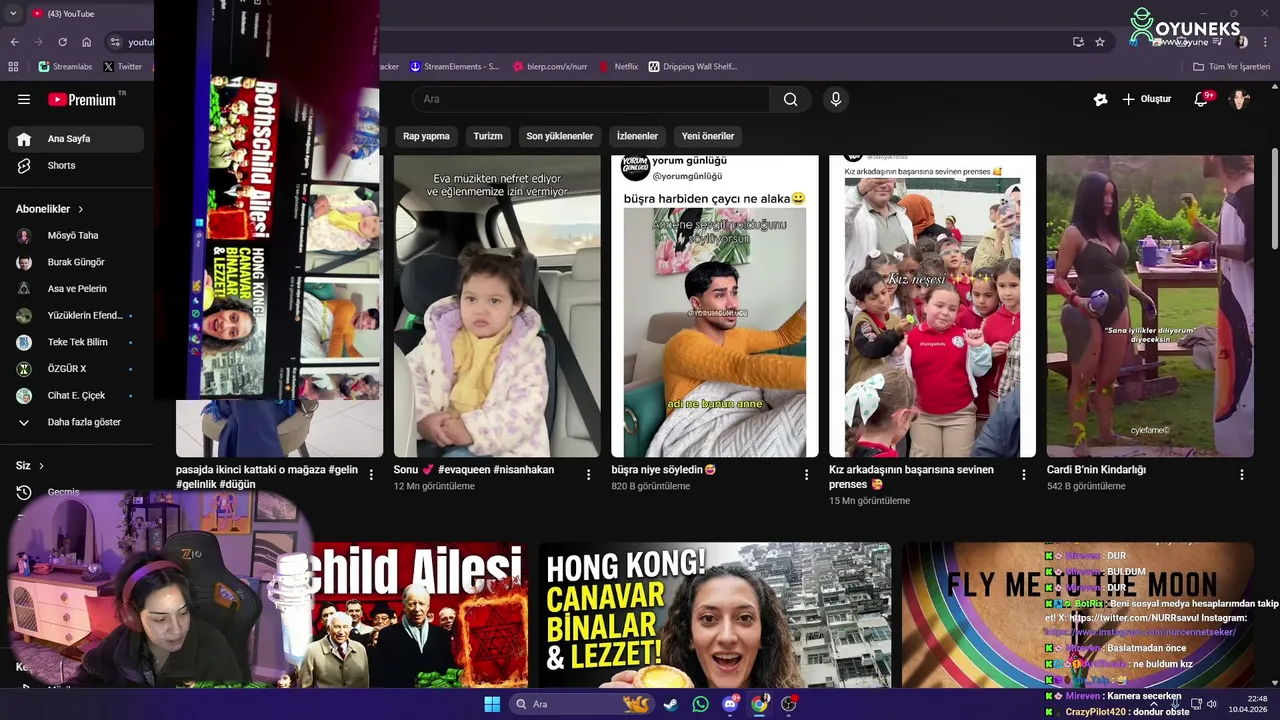
Task: Click the YouTube Premium logo
Action: coord(82,99)
